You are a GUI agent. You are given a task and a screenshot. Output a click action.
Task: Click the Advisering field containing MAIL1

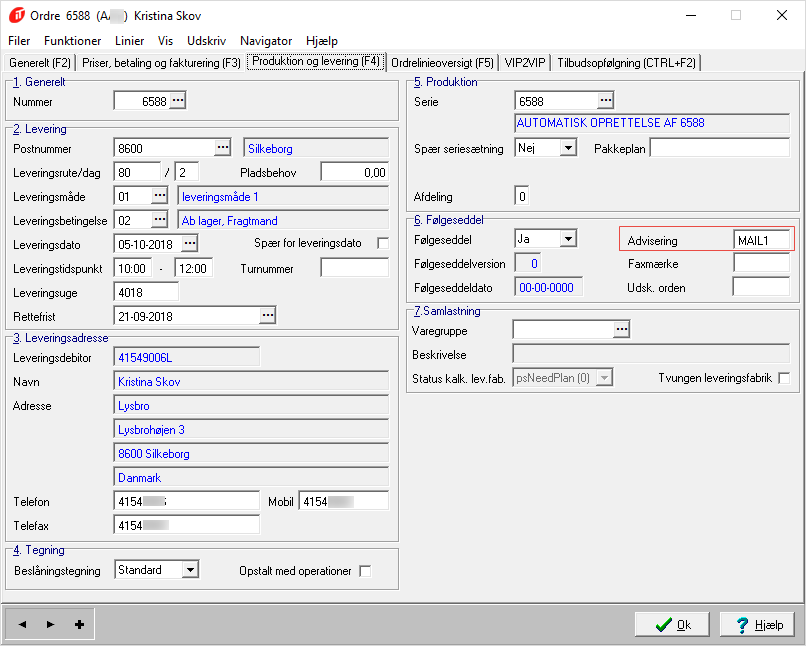point(761,240)
